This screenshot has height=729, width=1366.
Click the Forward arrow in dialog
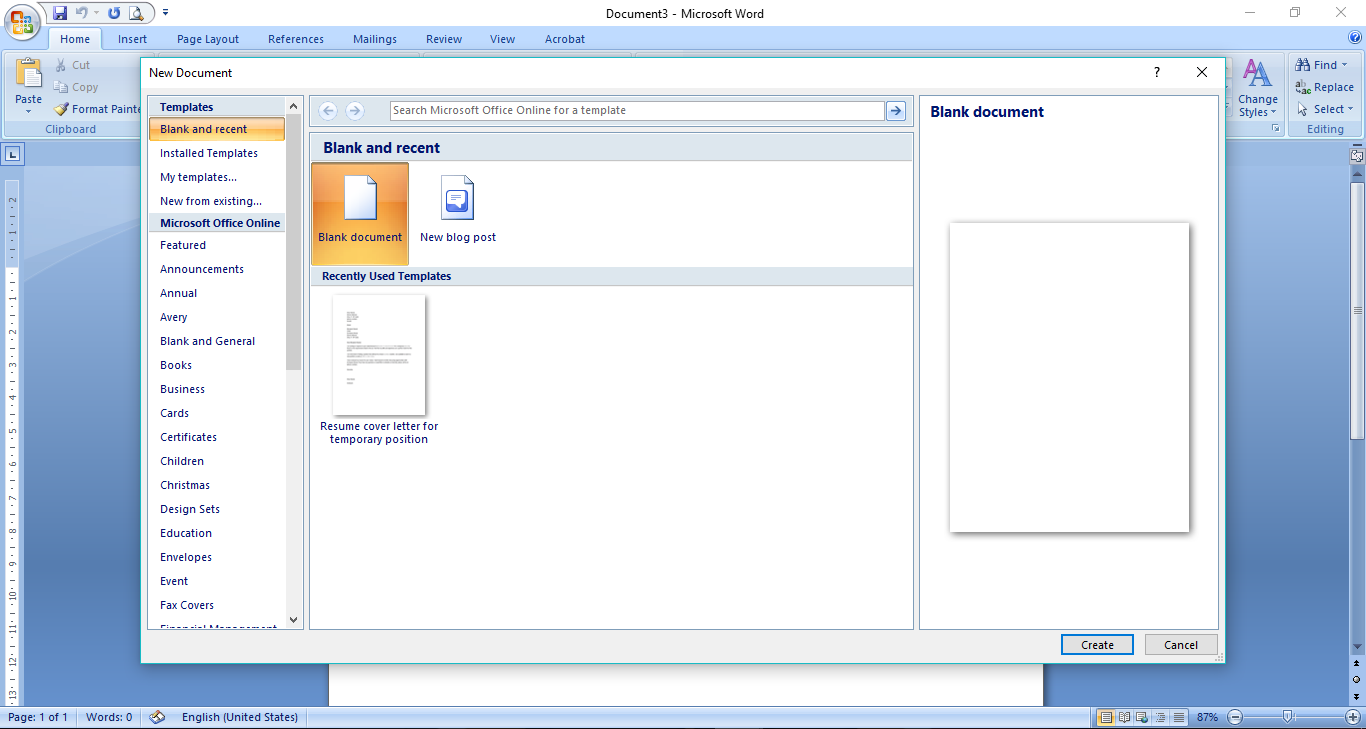pyautogui.click(x=355, y=110)
